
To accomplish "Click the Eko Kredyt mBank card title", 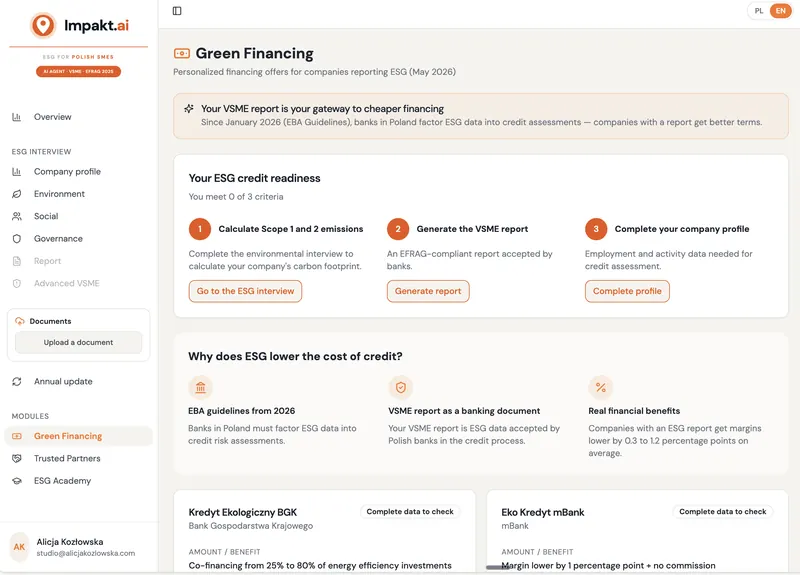I will click(x=543, y=512).
